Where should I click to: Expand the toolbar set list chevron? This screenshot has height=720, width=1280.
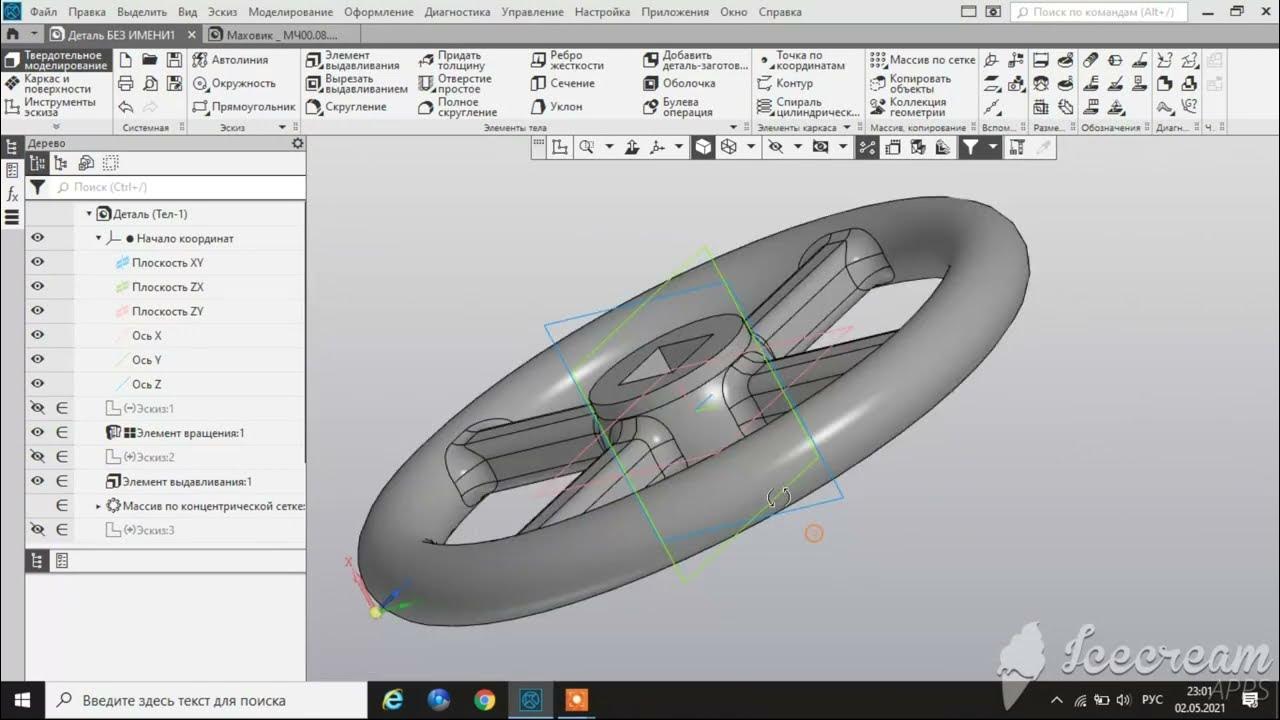point(55,127)
